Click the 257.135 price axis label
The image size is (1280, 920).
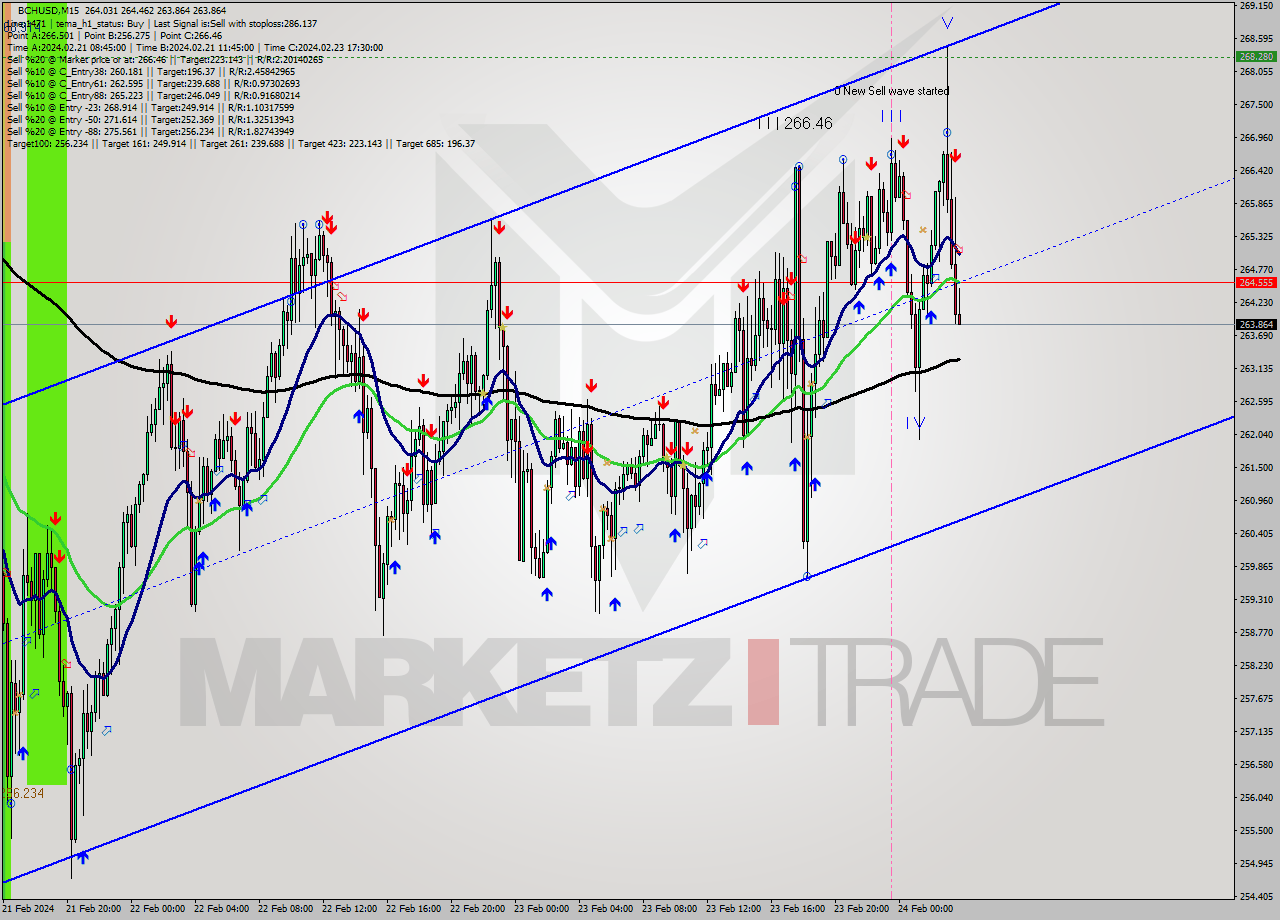tap(1256, 732)
